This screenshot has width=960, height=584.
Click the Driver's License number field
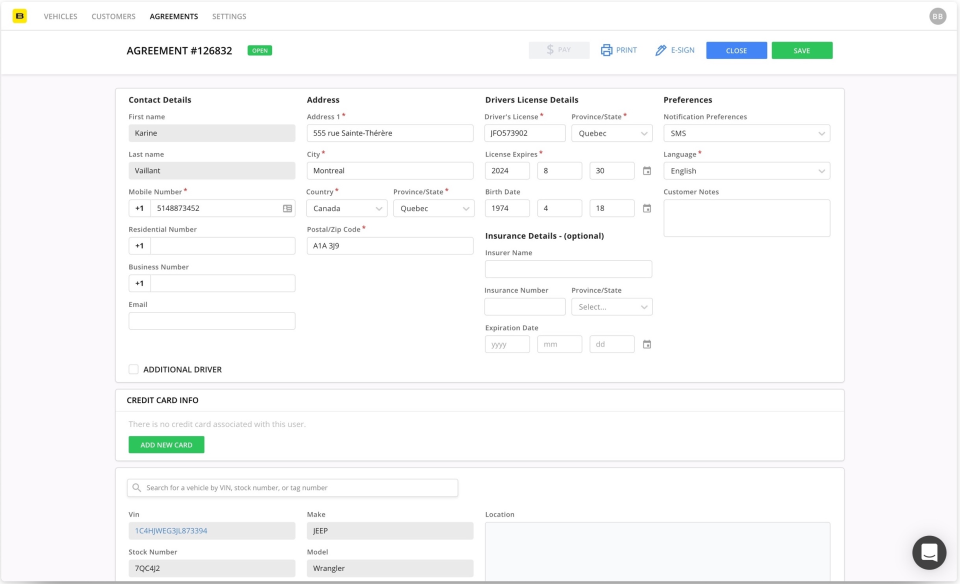525,133
